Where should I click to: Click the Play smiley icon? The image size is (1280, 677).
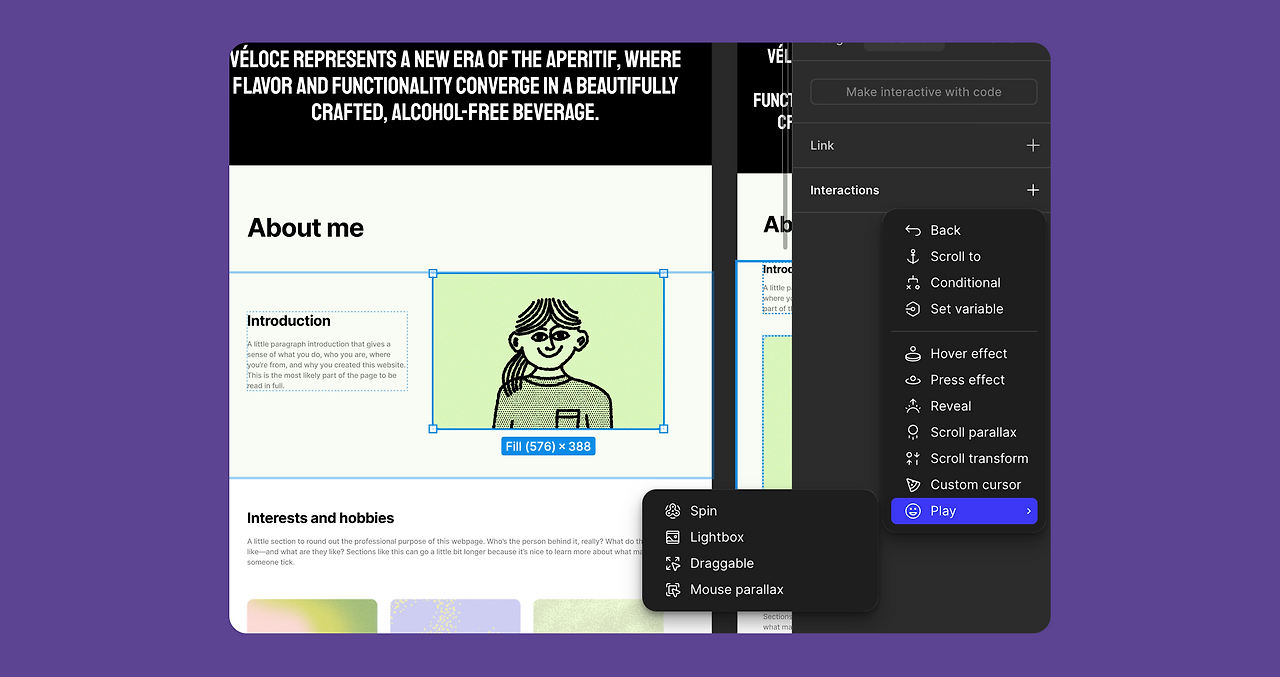(912, 511)
